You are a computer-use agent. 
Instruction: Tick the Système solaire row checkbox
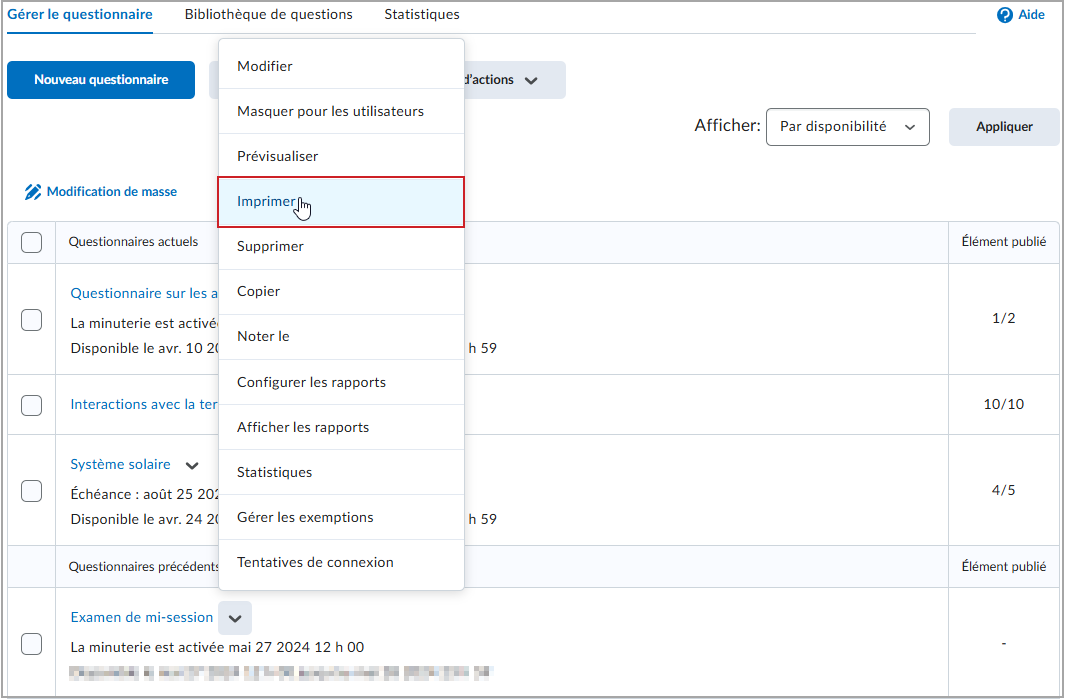(31, 491)
